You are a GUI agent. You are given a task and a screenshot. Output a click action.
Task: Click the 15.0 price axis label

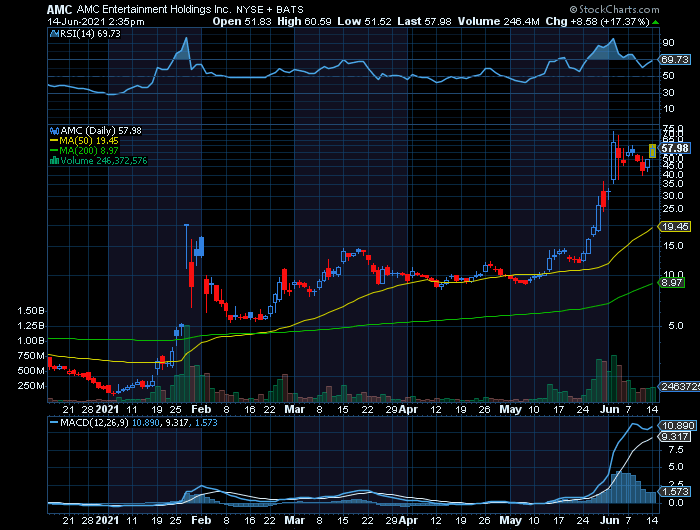coord(673,246)
